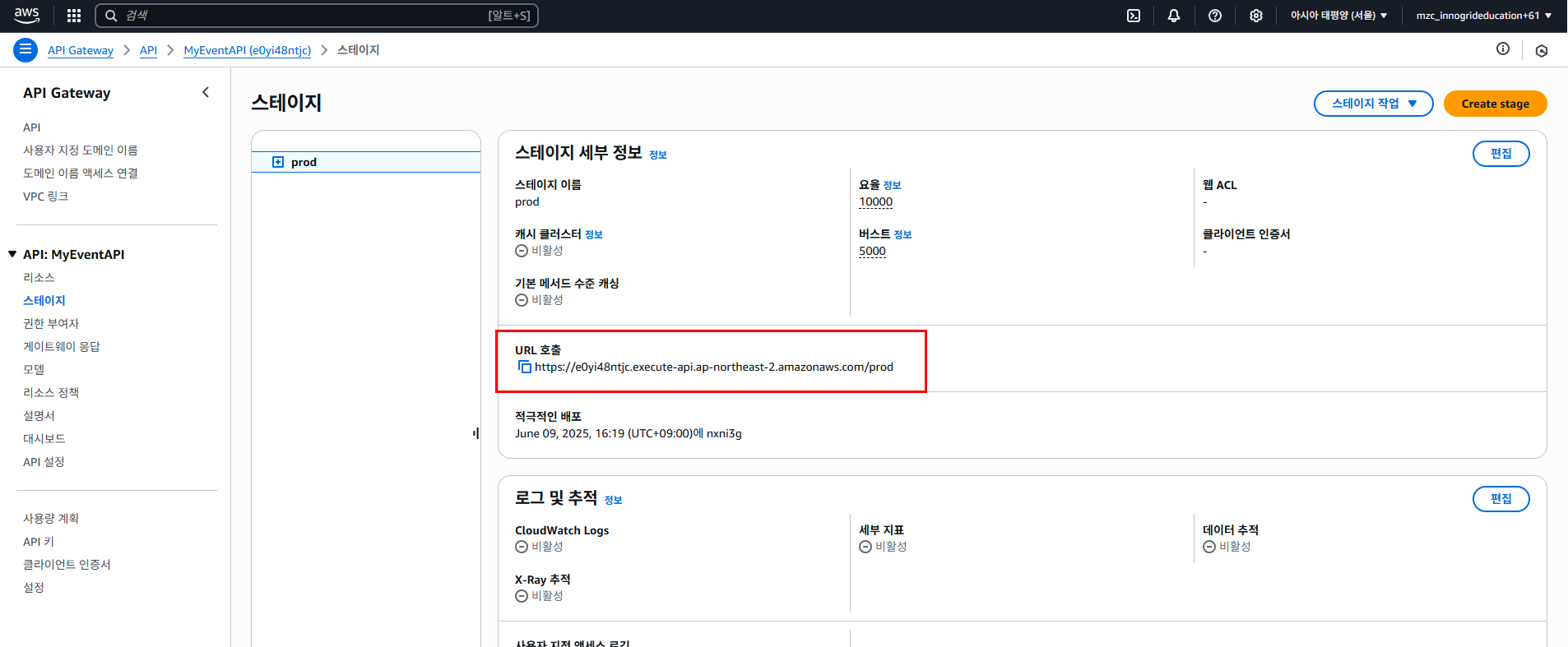1568x647 pixels.
Task: Click 비활성 status under CloudWatch Logs
Action: (x=540, y=547)
